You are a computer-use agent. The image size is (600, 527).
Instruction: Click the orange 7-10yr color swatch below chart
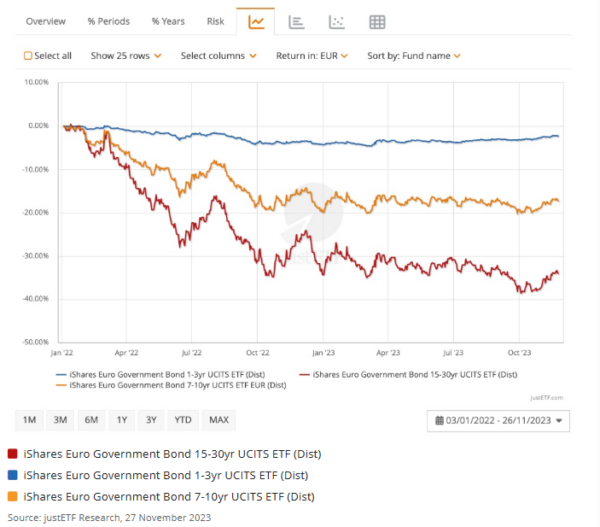[13, 497]
